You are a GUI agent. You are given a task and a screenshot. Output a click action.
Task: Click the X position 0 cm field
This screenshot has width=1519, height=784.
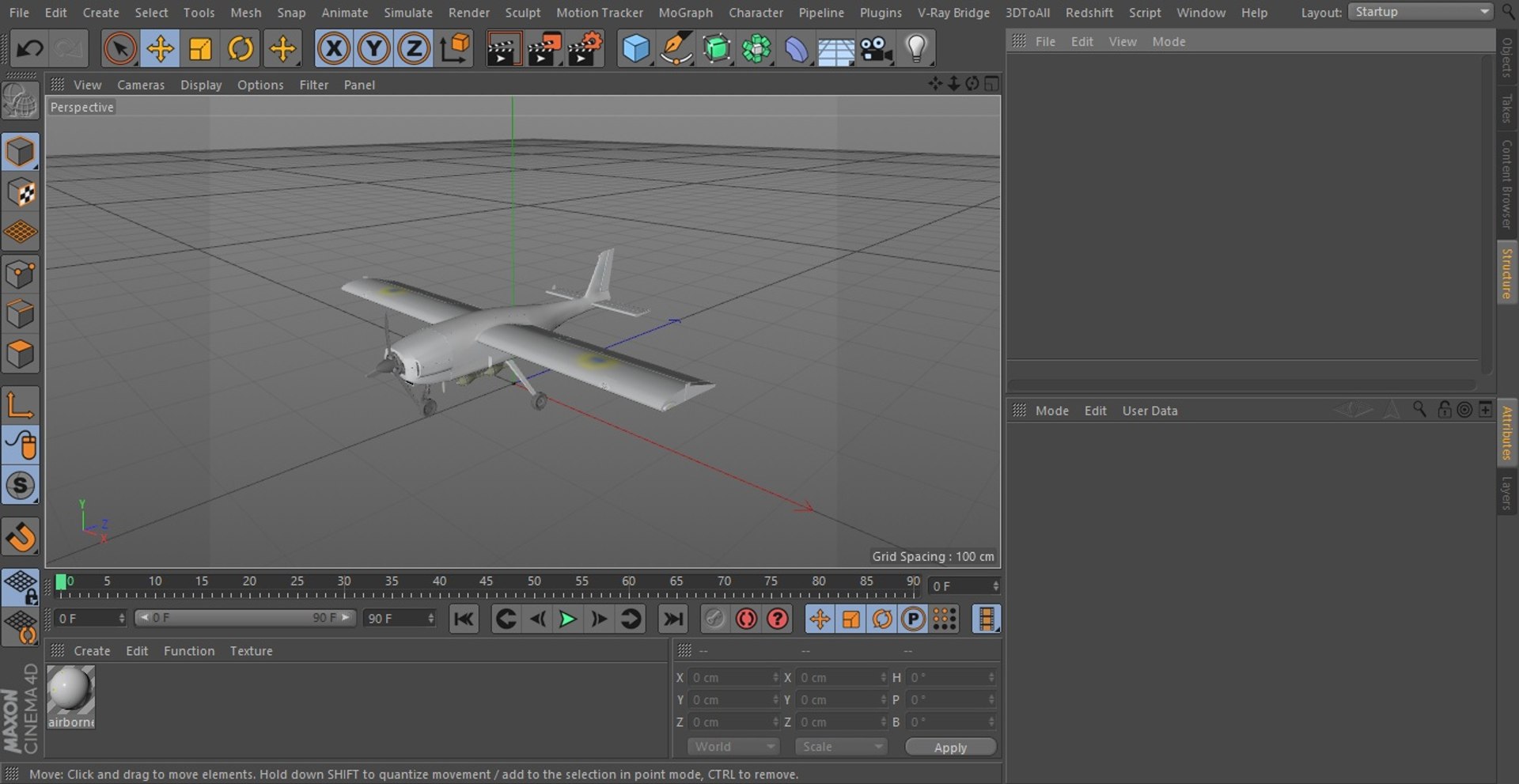tap(733, 678)
